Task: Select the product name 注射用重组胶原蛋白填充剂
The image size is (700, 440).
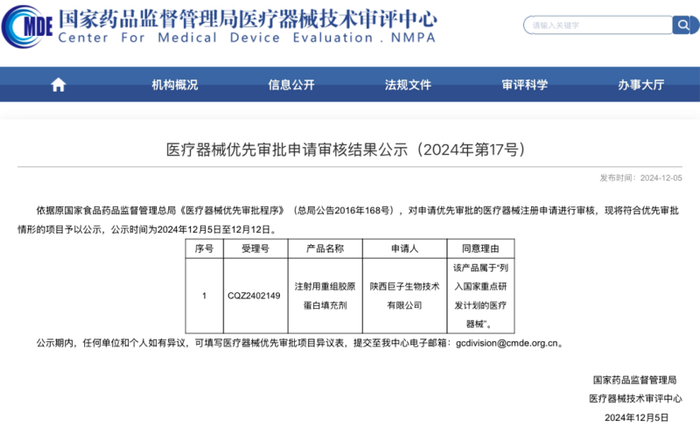Action: (325, 296)
